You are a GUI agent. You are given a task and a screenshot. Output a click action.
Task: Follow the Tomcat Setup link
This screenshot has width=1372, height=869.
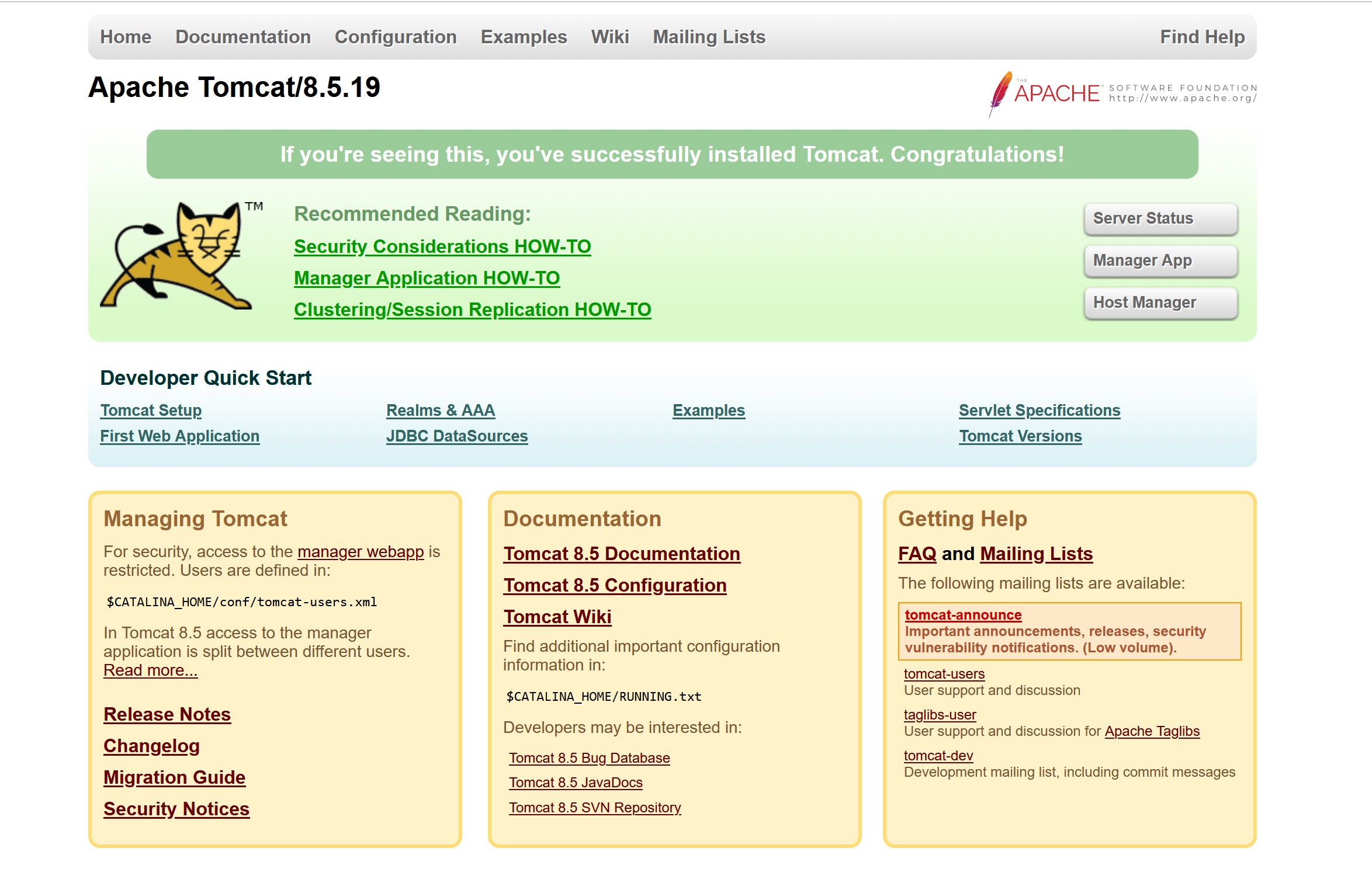tap(151, 411)
